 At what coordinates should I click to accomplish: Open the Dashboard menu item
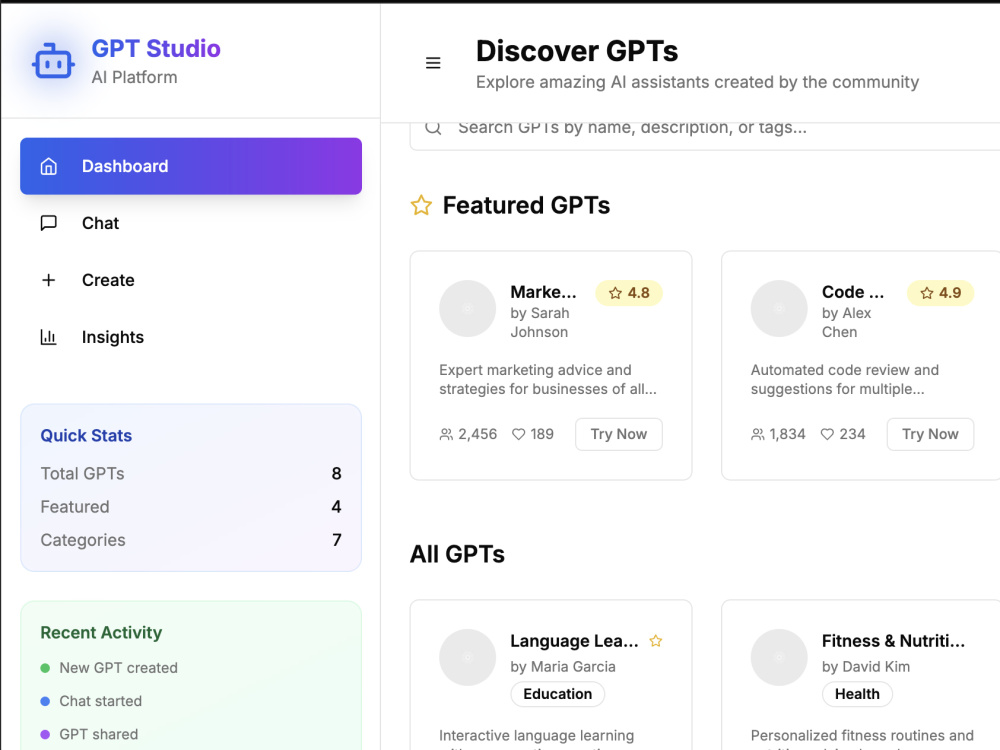[191, 166]
